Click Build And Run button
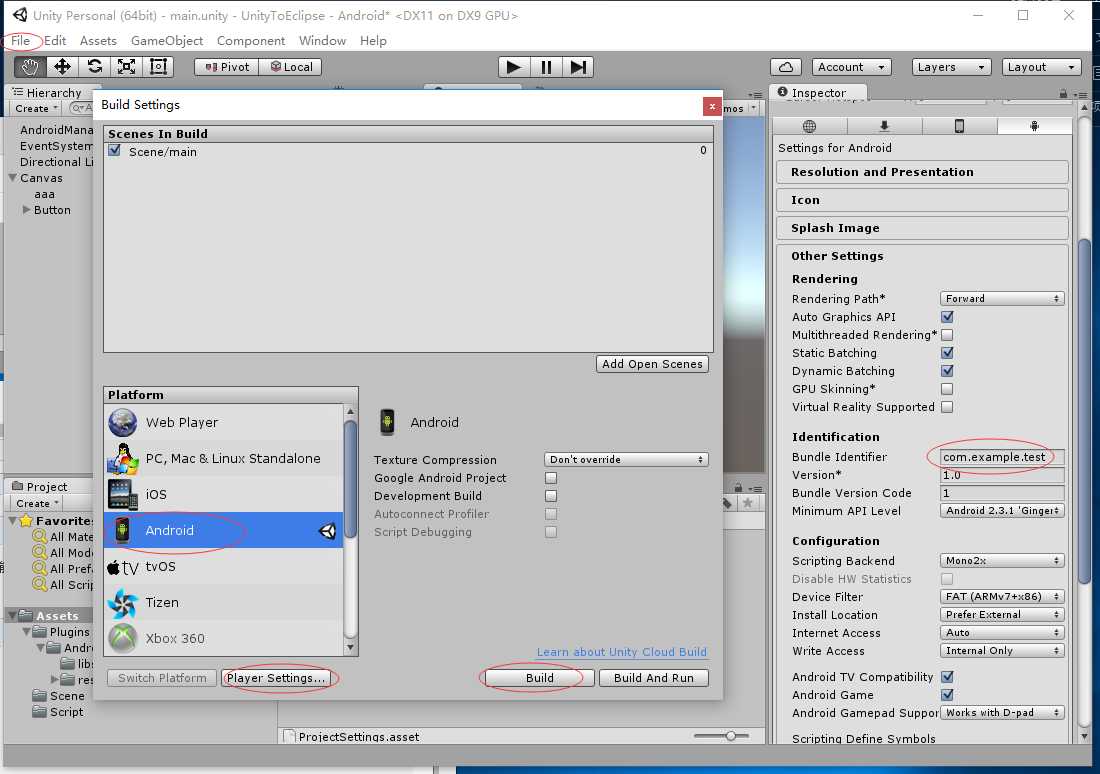 [654, 678]
